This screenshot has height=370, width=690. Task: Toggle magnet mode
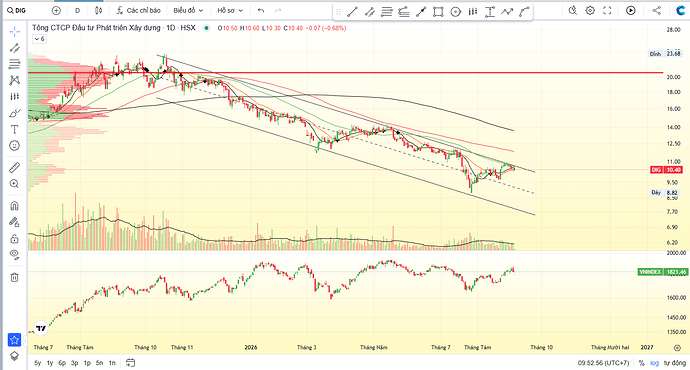[x=15, y=205]
